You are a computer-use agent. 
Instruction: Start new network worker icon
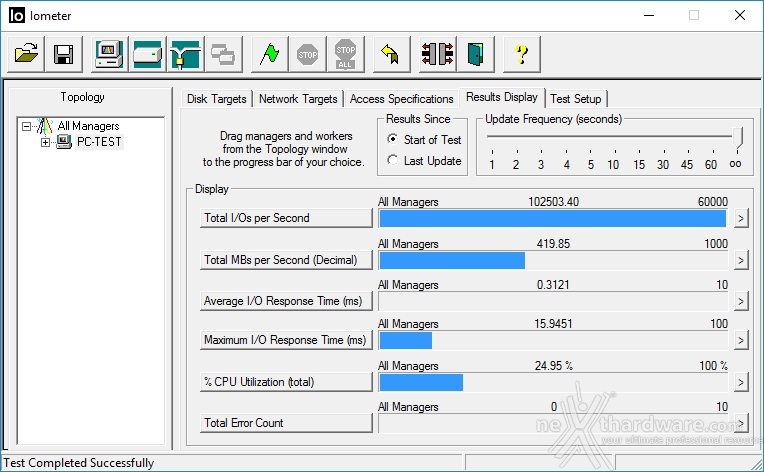(x=186, y=54)
